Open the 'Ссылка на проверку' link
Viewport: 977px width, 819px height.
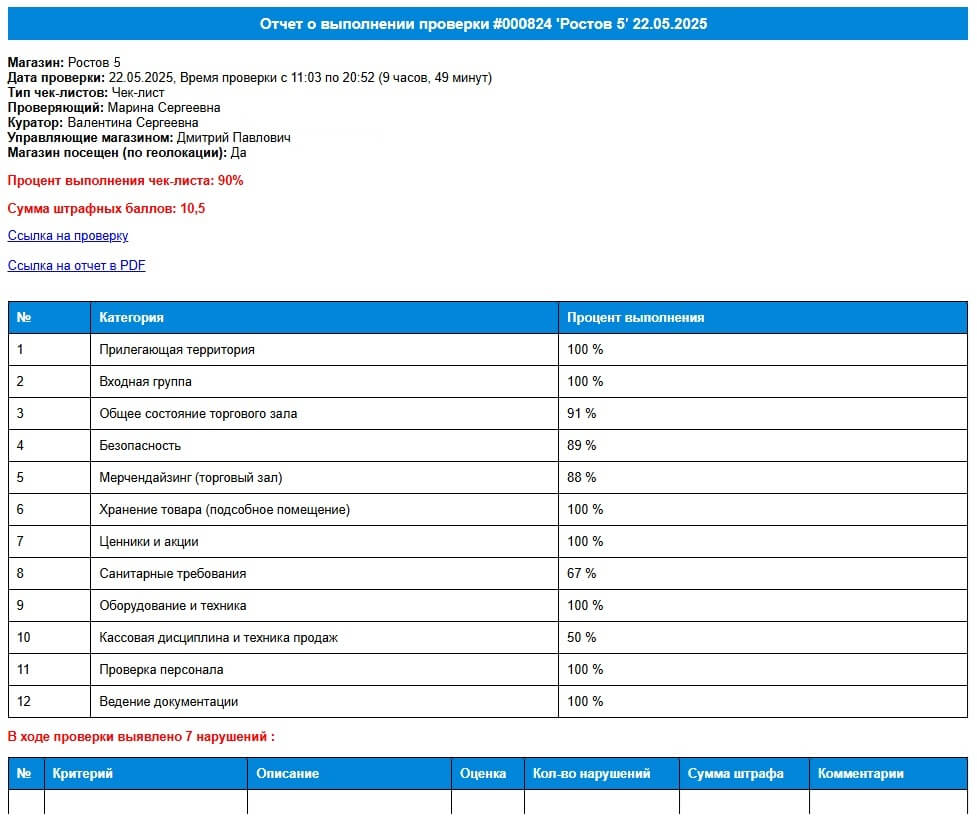(x=68, y=236)
